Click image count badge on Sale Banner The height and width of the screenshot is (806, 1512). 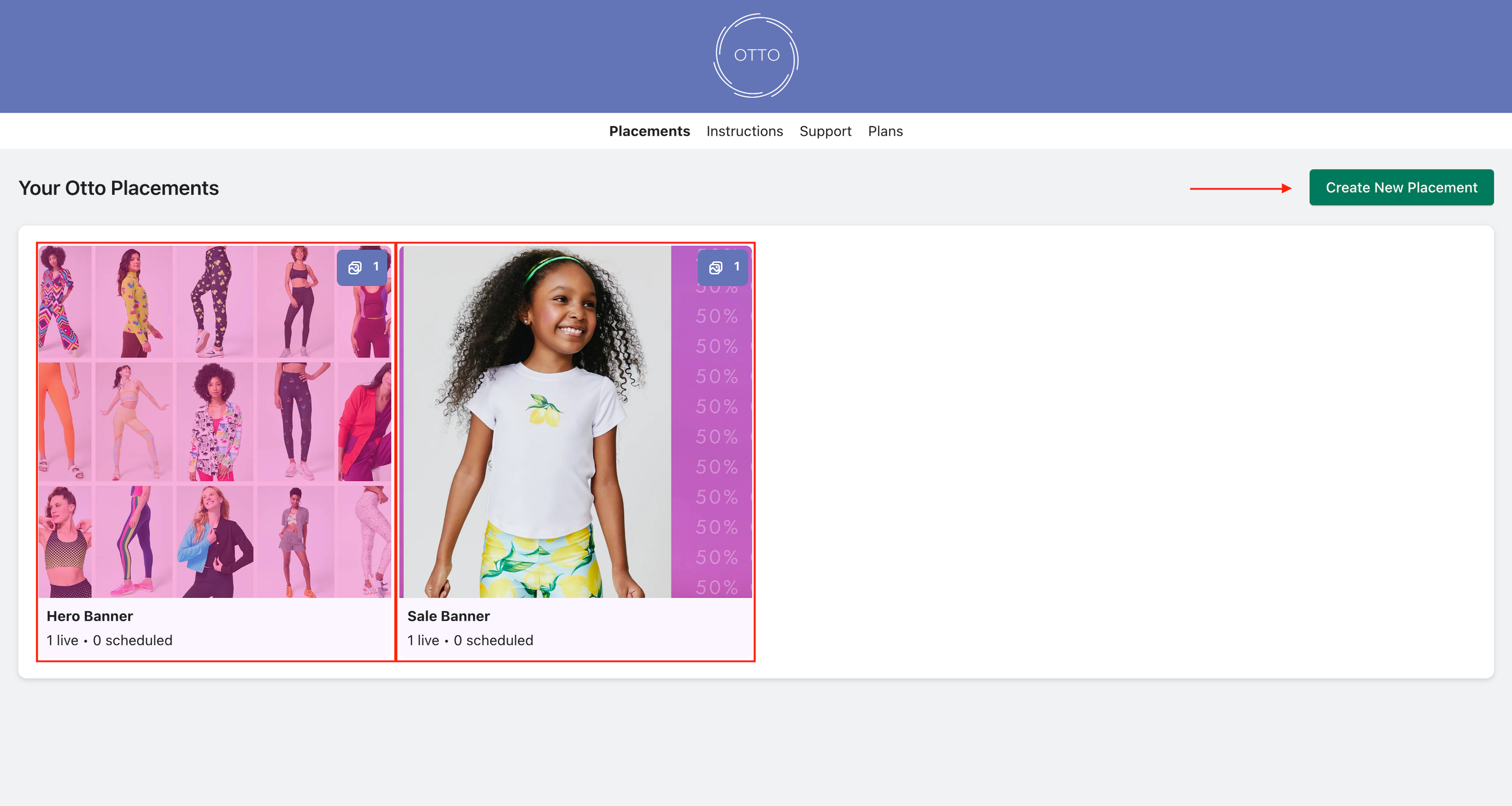pos(723,268)
